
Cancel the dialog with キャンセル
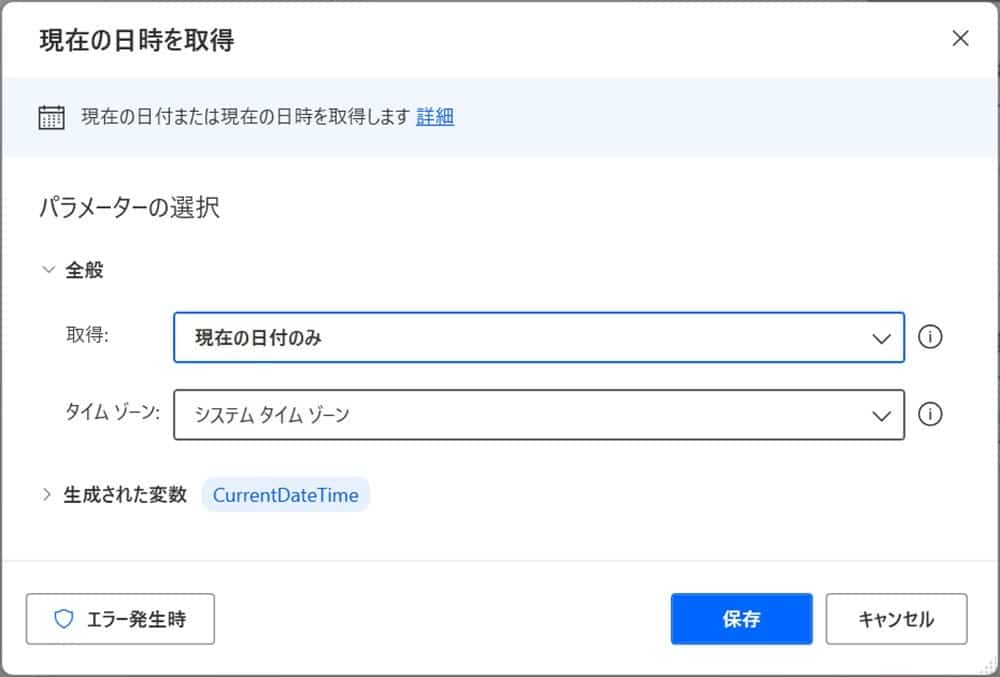(x=896, y=619)
